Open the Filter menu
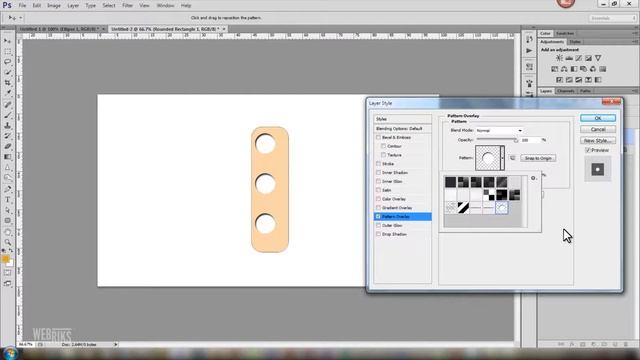640x360 pixels. pos(127,6)
